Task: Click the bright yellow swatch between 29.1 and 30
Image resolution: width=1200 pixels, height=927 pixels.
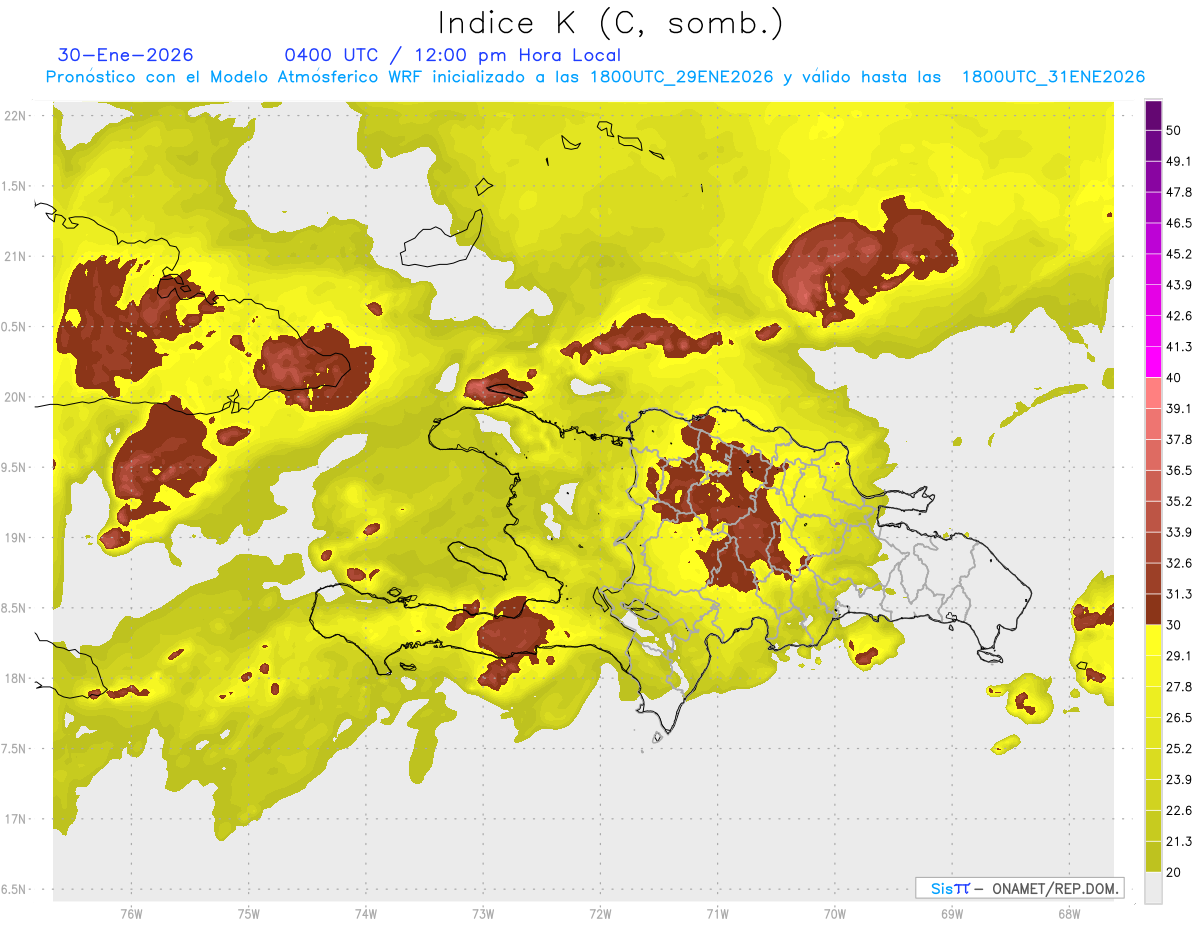Action: pos(1153,640)
